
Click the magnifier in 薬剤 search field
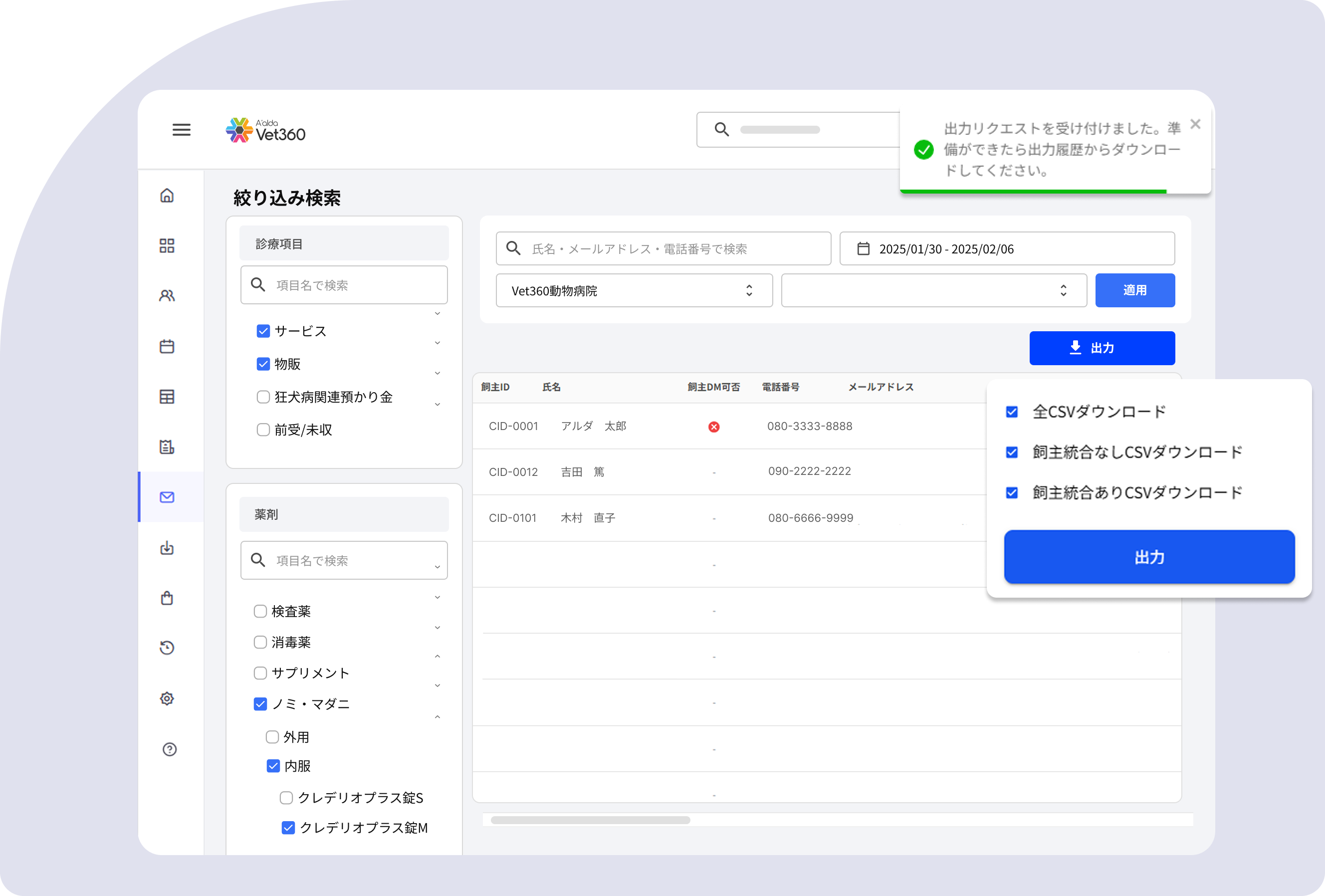click(258, 560)
